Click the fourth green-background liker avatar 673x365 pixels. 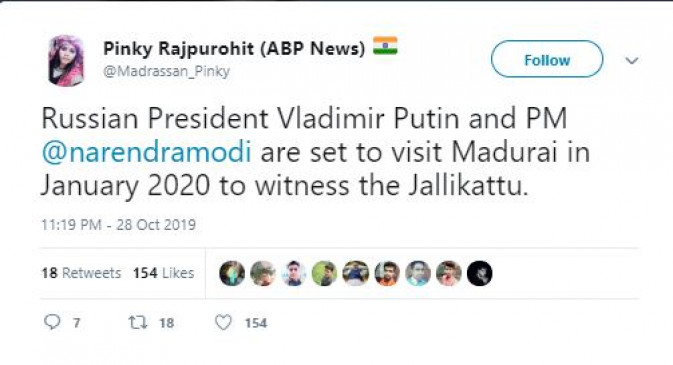pos(324,273)
